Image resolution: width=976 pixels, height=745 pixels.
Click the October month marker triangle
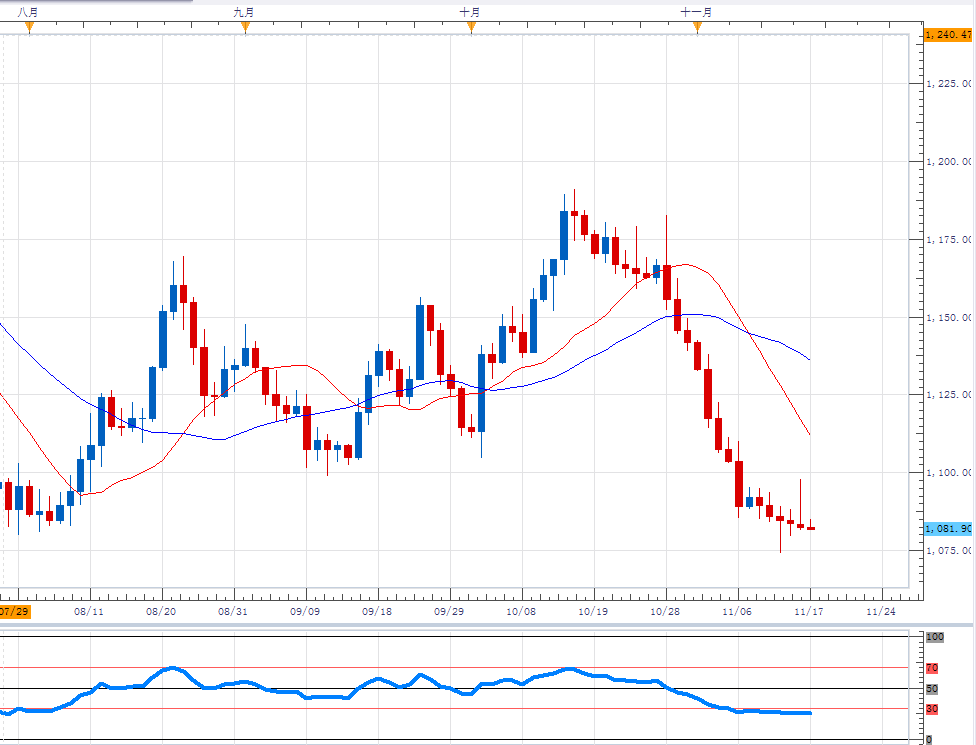pyautogui.click(x=471, y=27)
